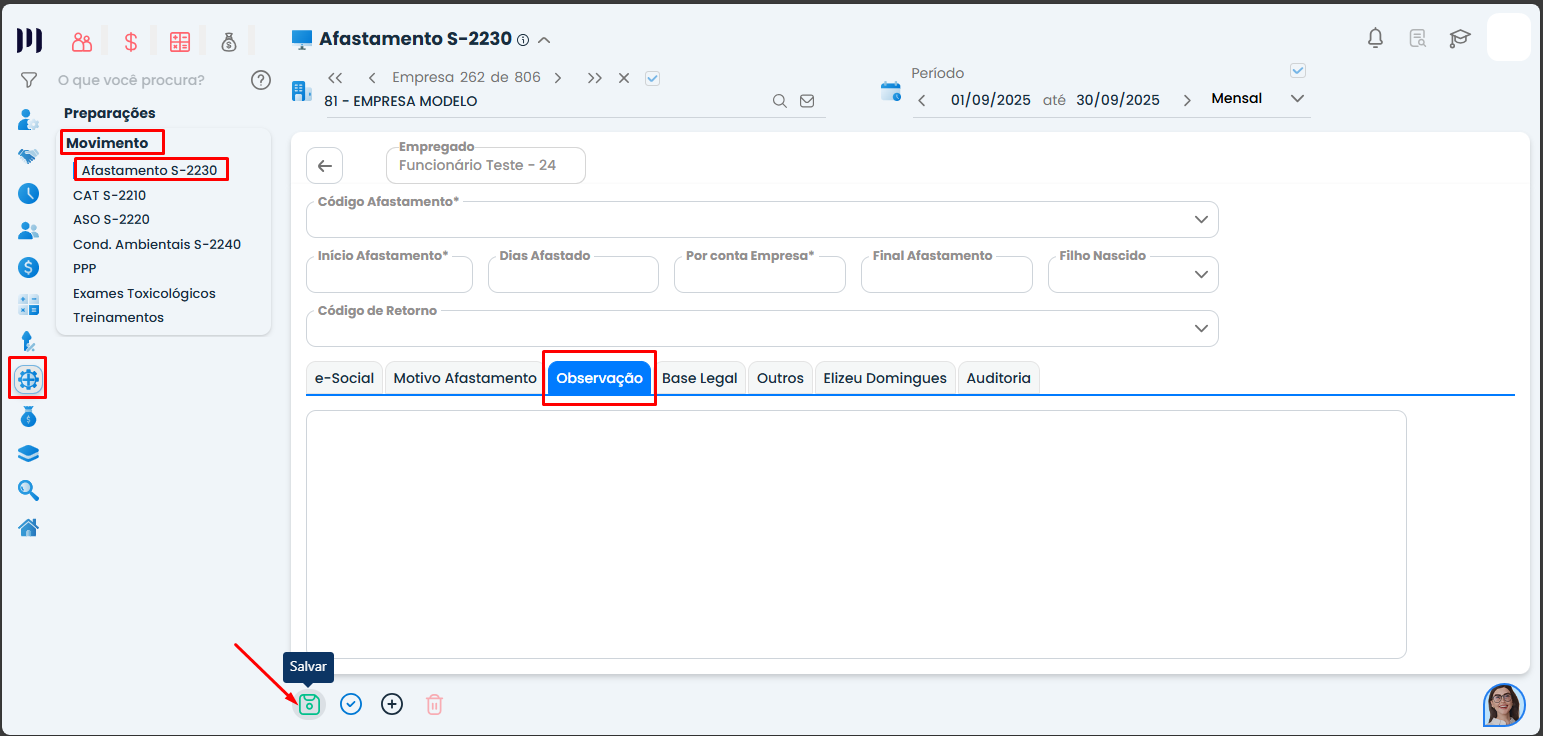Image resolution: width=1543 pixels, height=736 pixels.
Task: Click the graduation cap training icon
Action: 1460,39
